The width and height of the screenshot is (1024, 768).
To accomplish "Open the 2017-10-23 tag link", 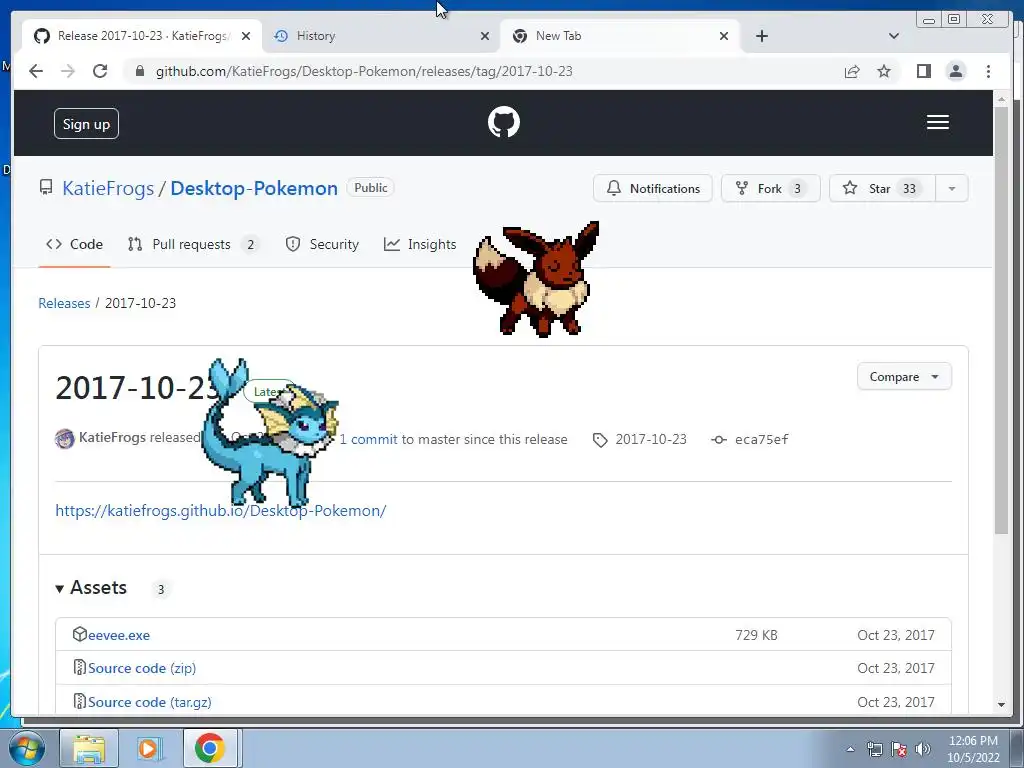I will tap(650, 440).
